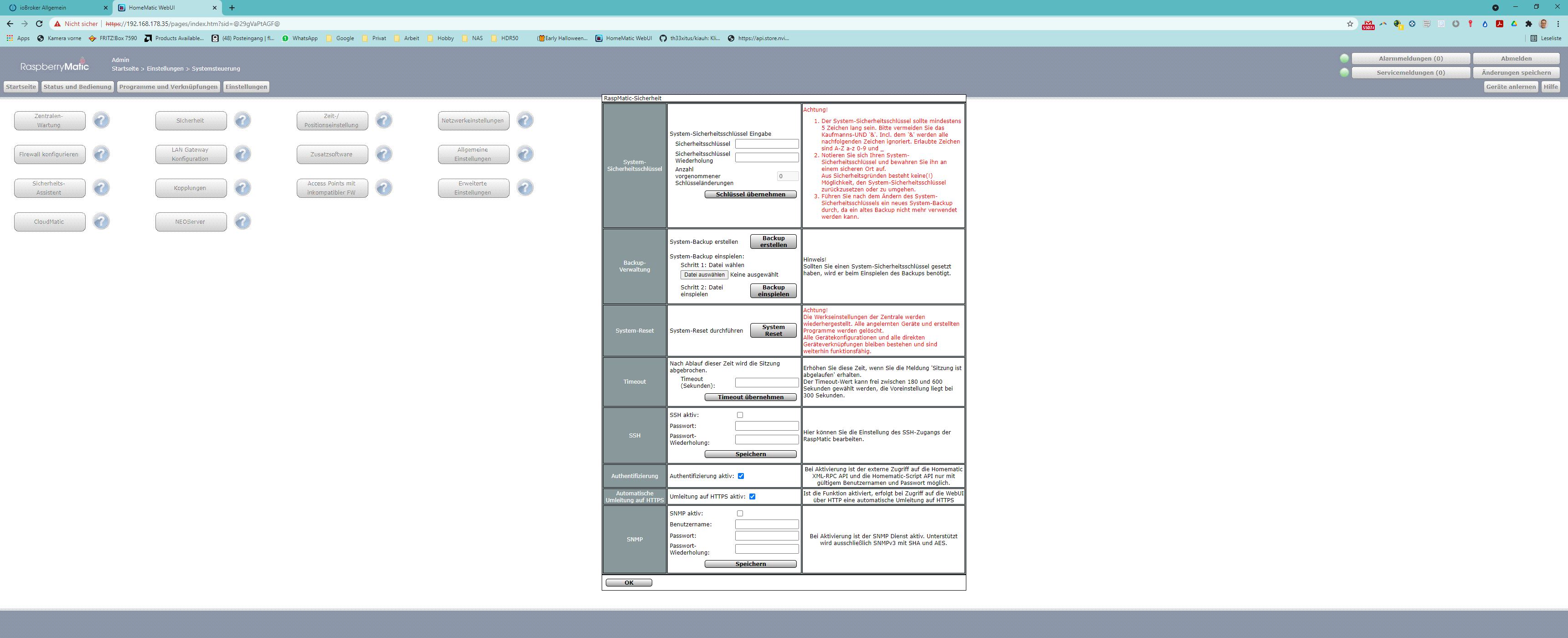Click help icon next to Zentralen-Wartung

[102, 121]
